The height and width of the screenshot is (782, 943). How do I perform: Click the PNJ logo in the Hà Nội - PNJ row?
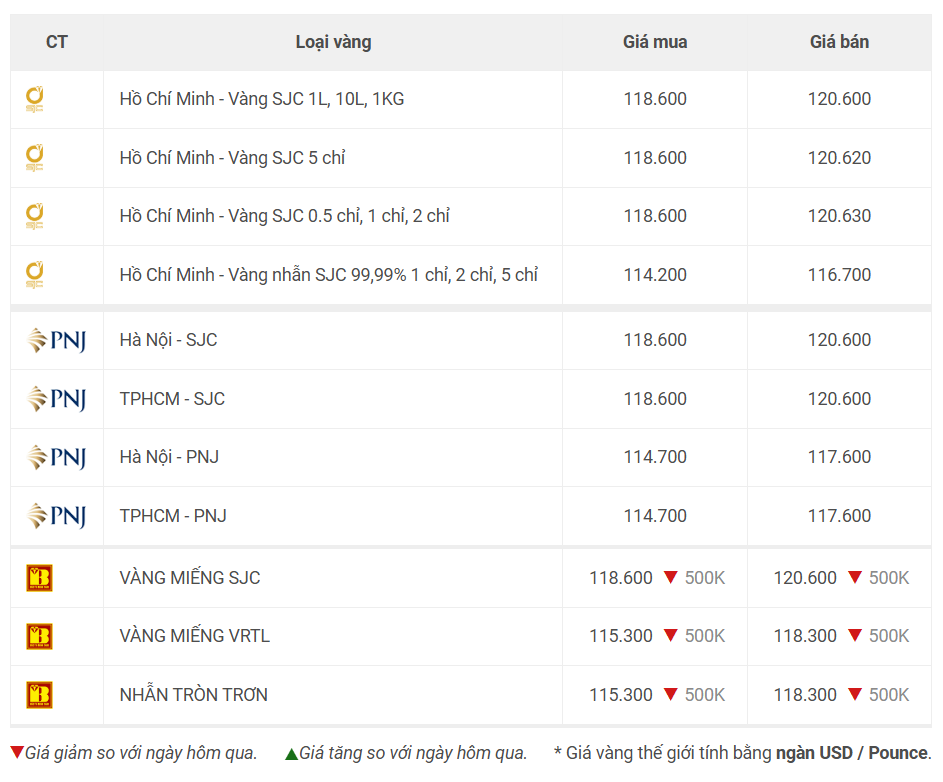57,457
